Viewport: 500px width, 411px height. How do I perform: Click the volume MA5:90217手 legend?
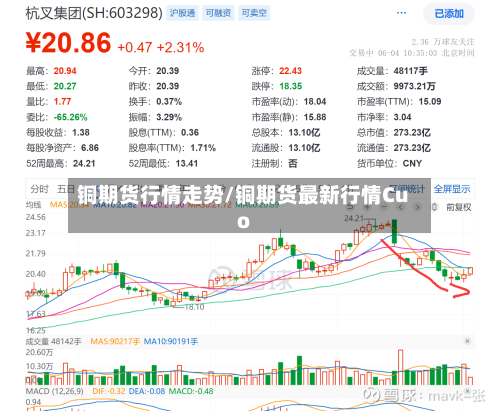(115, 341)
